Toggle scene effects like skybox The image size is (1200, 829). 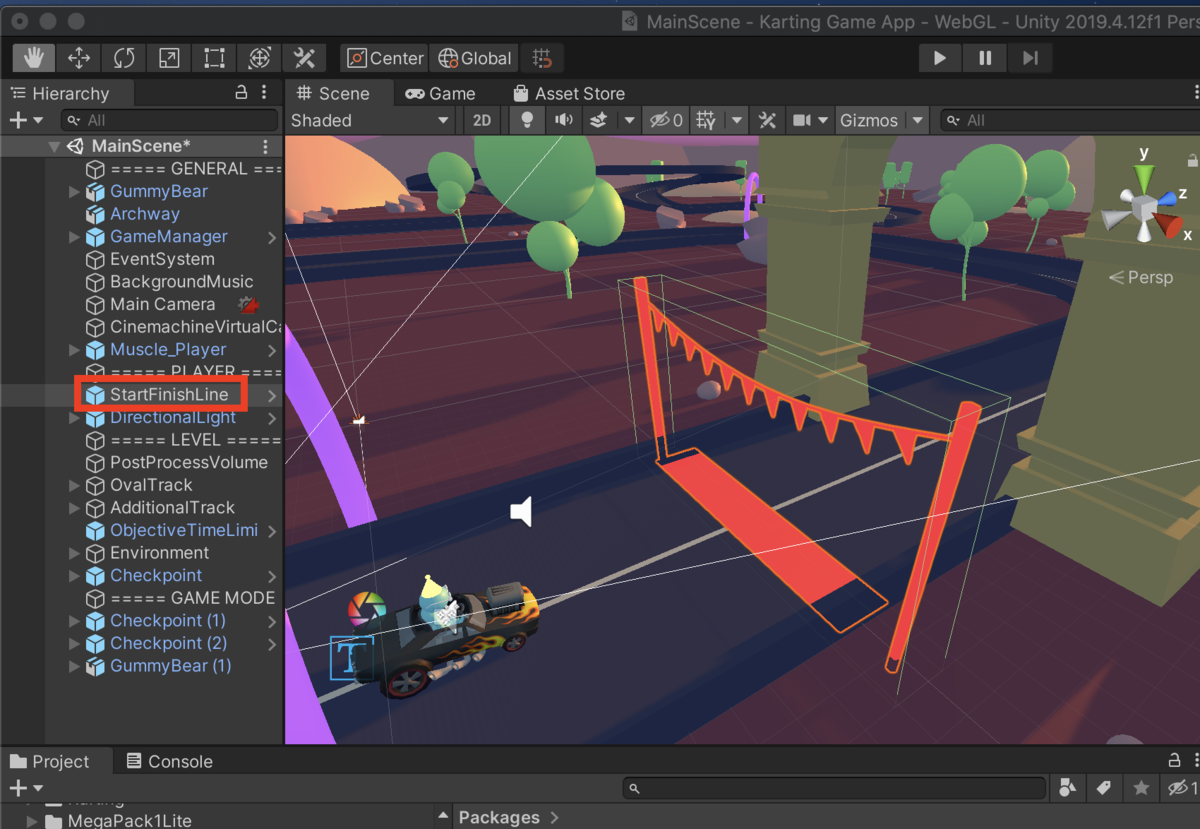pyautogui.click(x=599, y=120)
